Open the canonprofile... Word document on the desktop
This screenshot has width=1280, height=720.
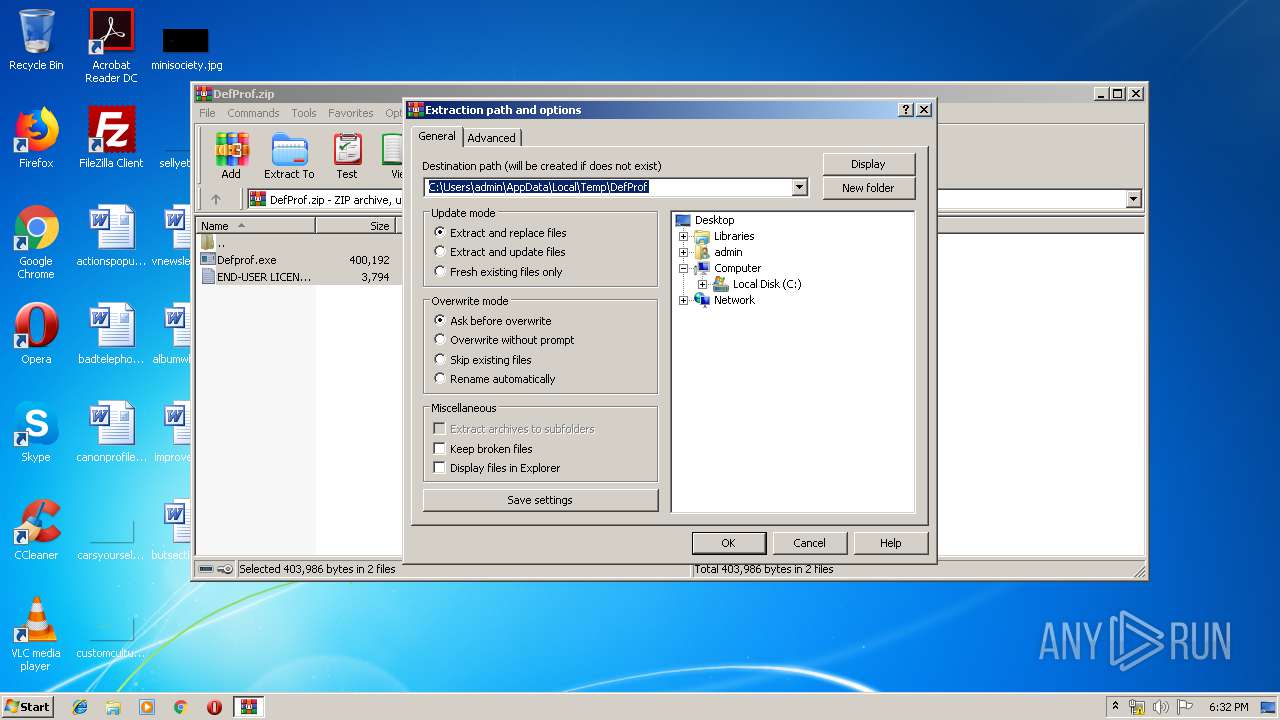111,432
